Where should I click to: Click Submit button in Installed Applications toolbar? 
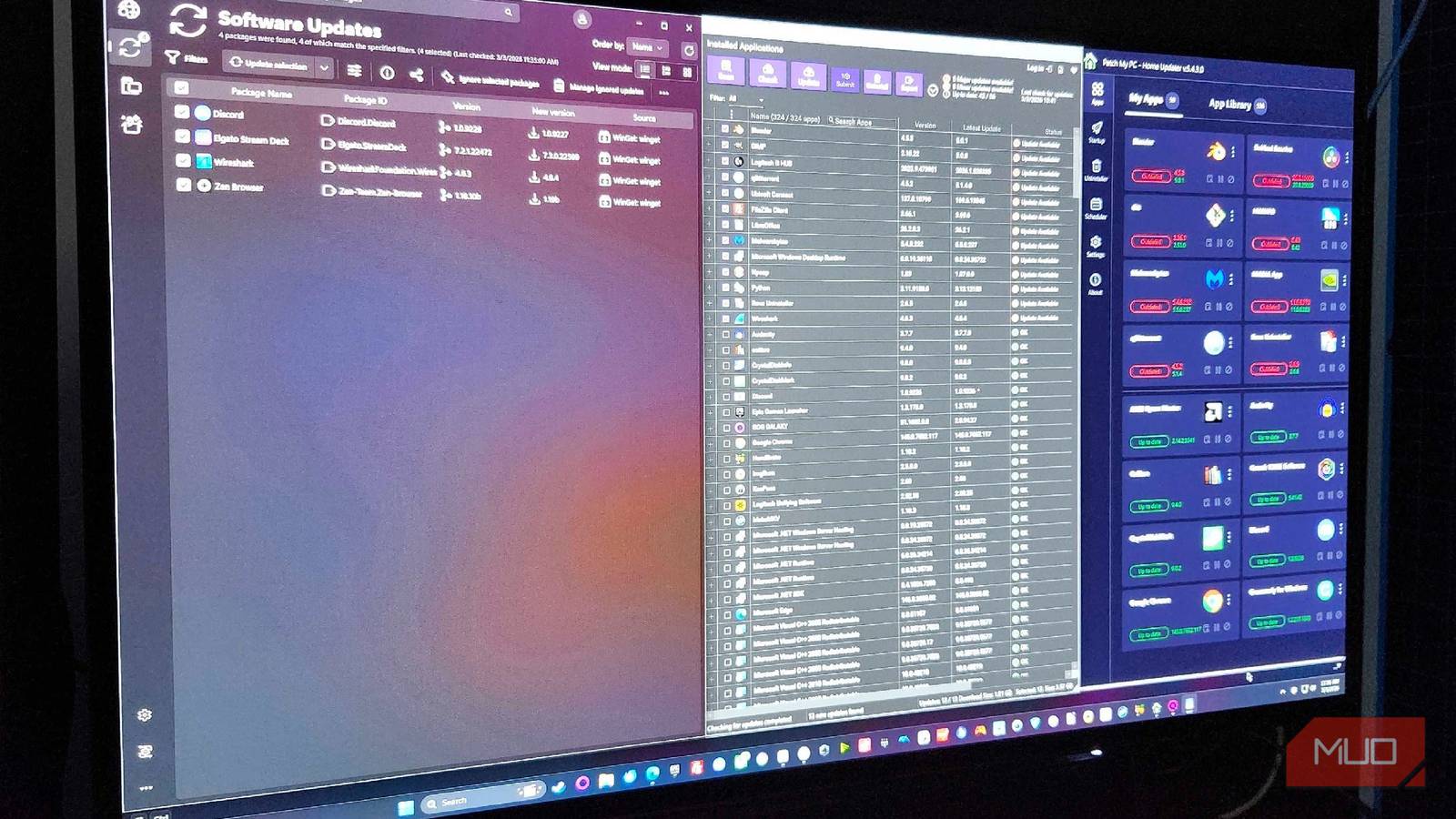point(844,80)
